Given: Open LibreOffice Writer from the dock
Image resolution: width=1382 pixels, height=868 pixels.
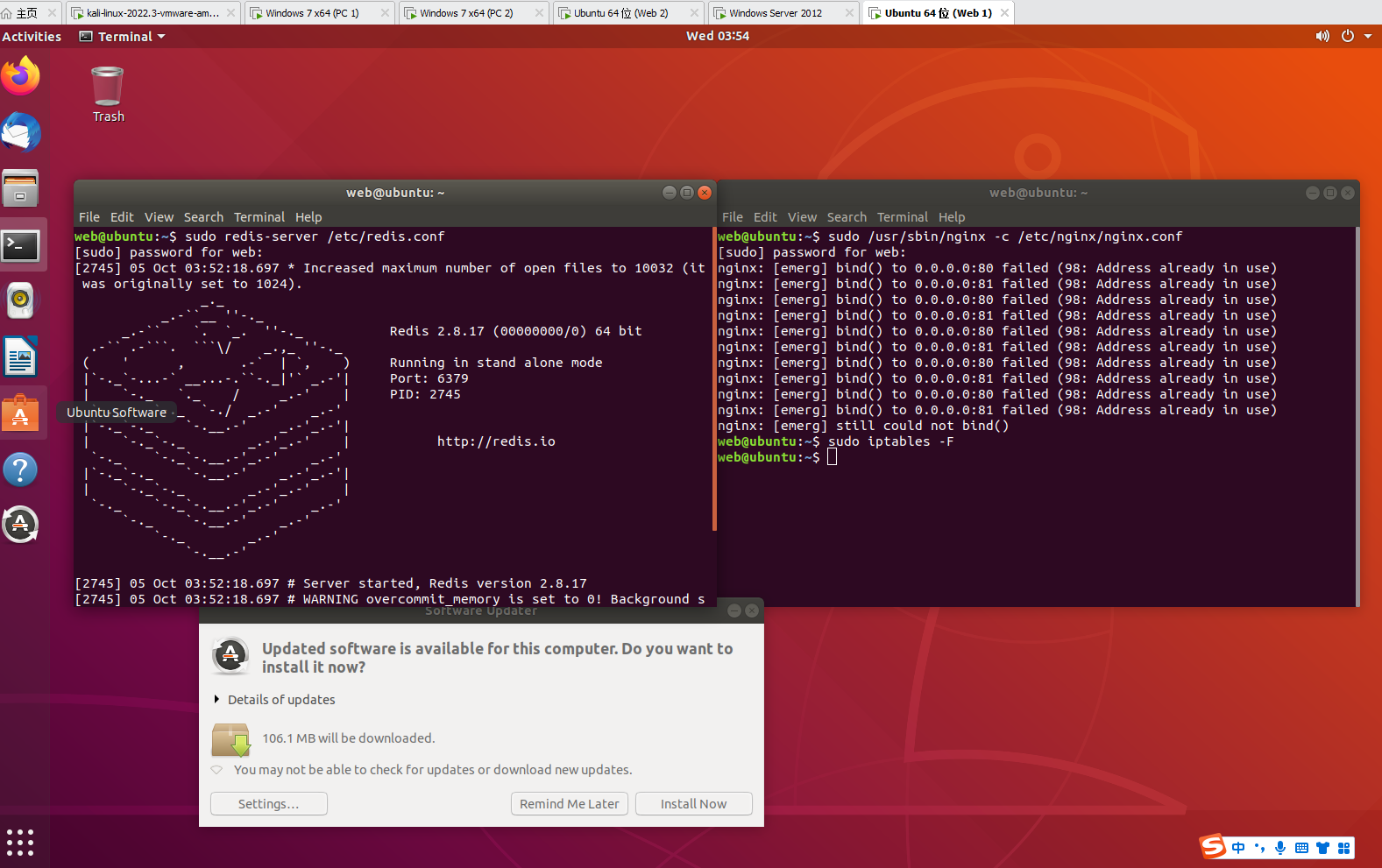Looking at the screenshot, I should [20, 356].
